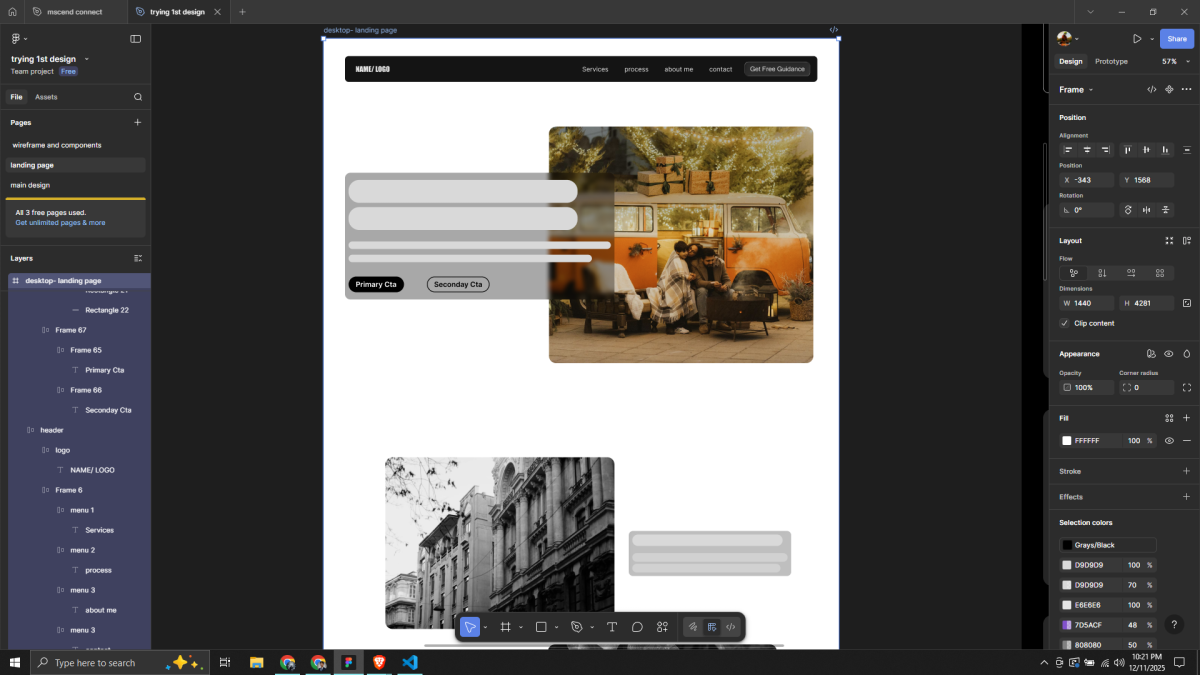This screenshot has height=675, width=1200.
Task: Expand the rectangle shape tools dropdown
Action: (557, 627)
